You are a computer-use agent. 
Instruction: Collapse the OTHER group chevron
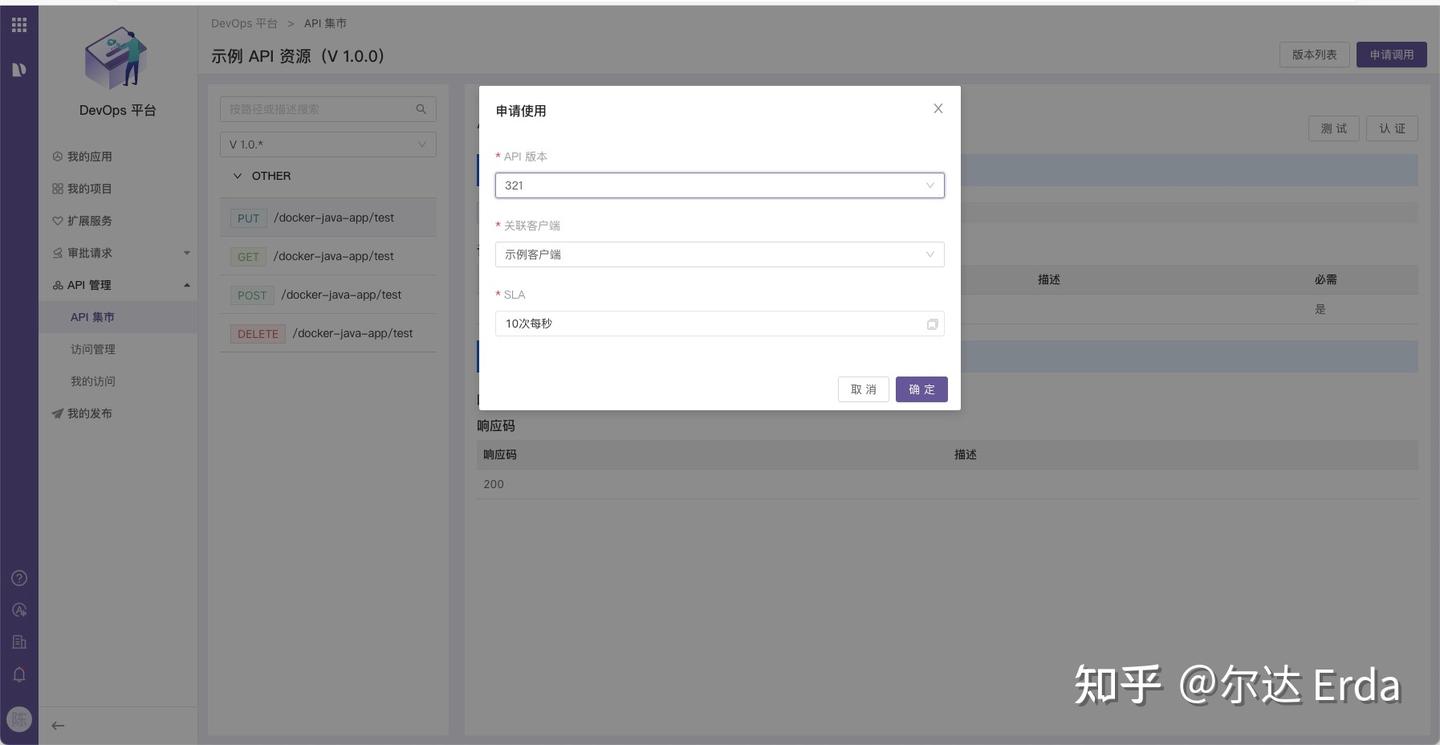[237, 176]
